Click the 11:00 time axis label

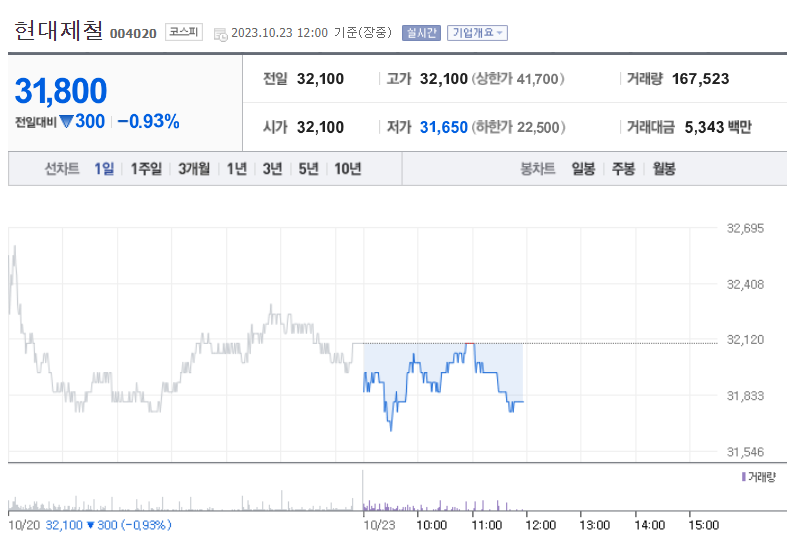pos(487,525)
